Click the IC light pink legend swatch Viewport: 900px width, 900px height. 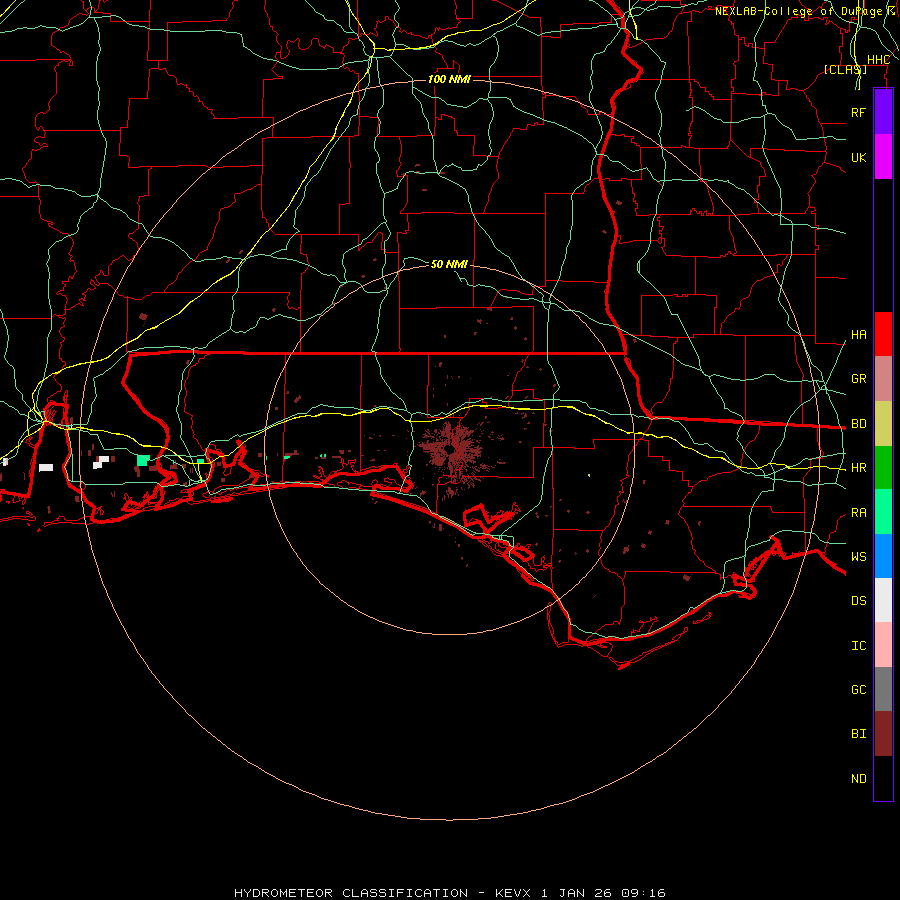coord(883,645)
